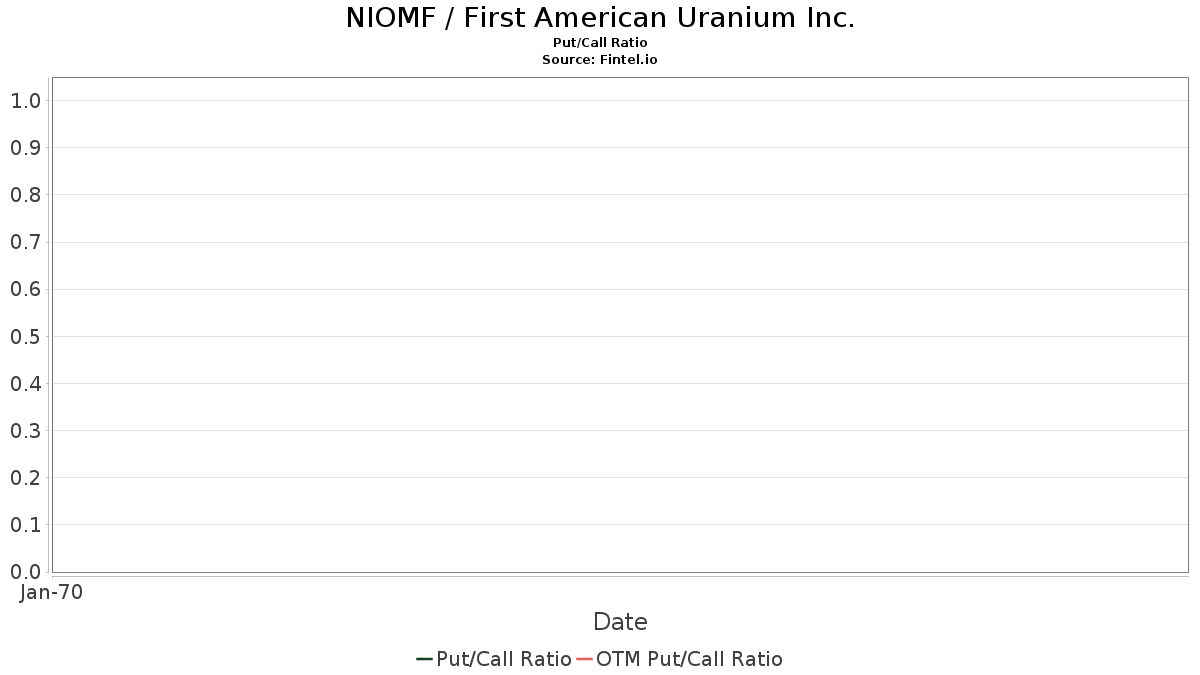Toggle the OTM Put/Call Ratio legend label
Screen dimensions: 1200x675
point(689,659)
